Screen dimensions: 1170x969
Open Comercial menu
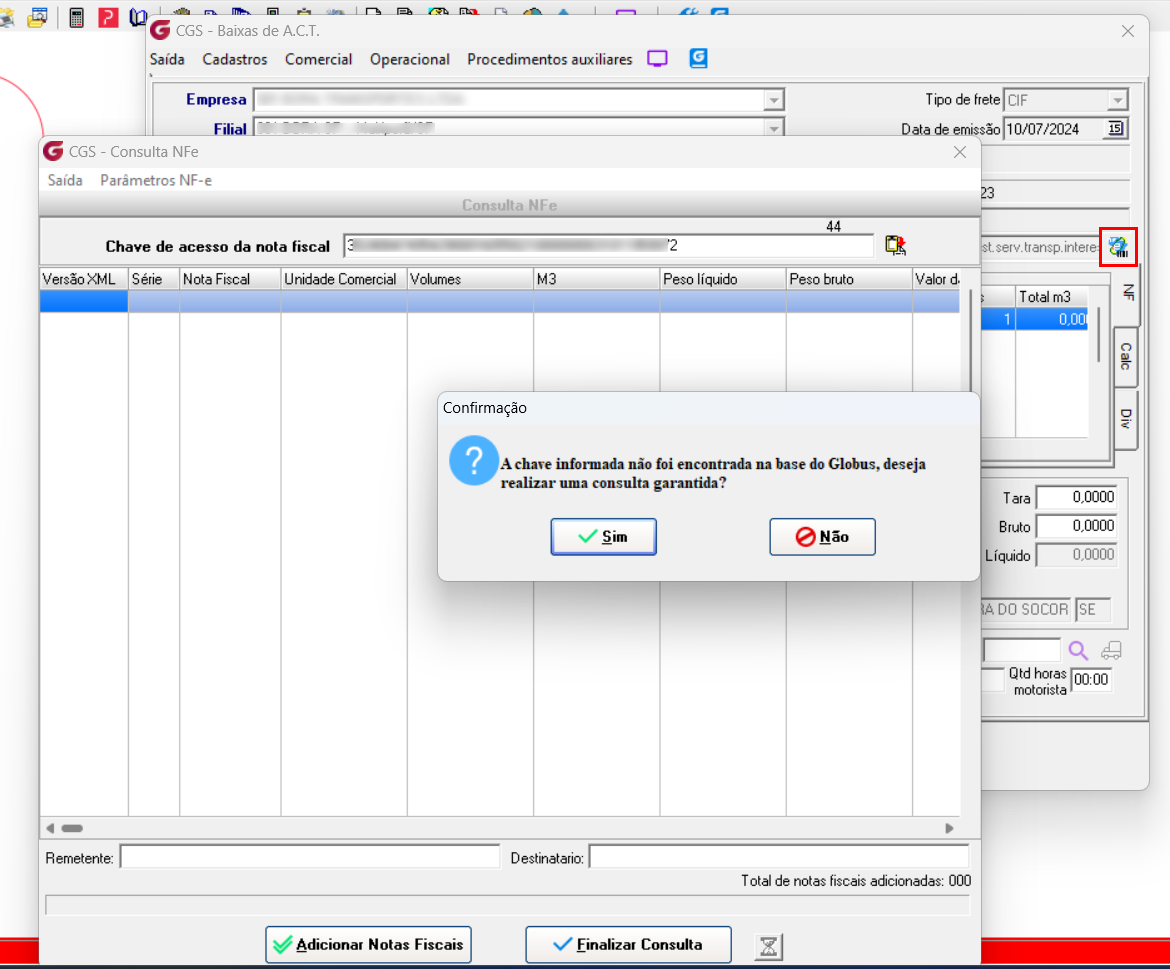pyautogui.click(x=319, y=59)
